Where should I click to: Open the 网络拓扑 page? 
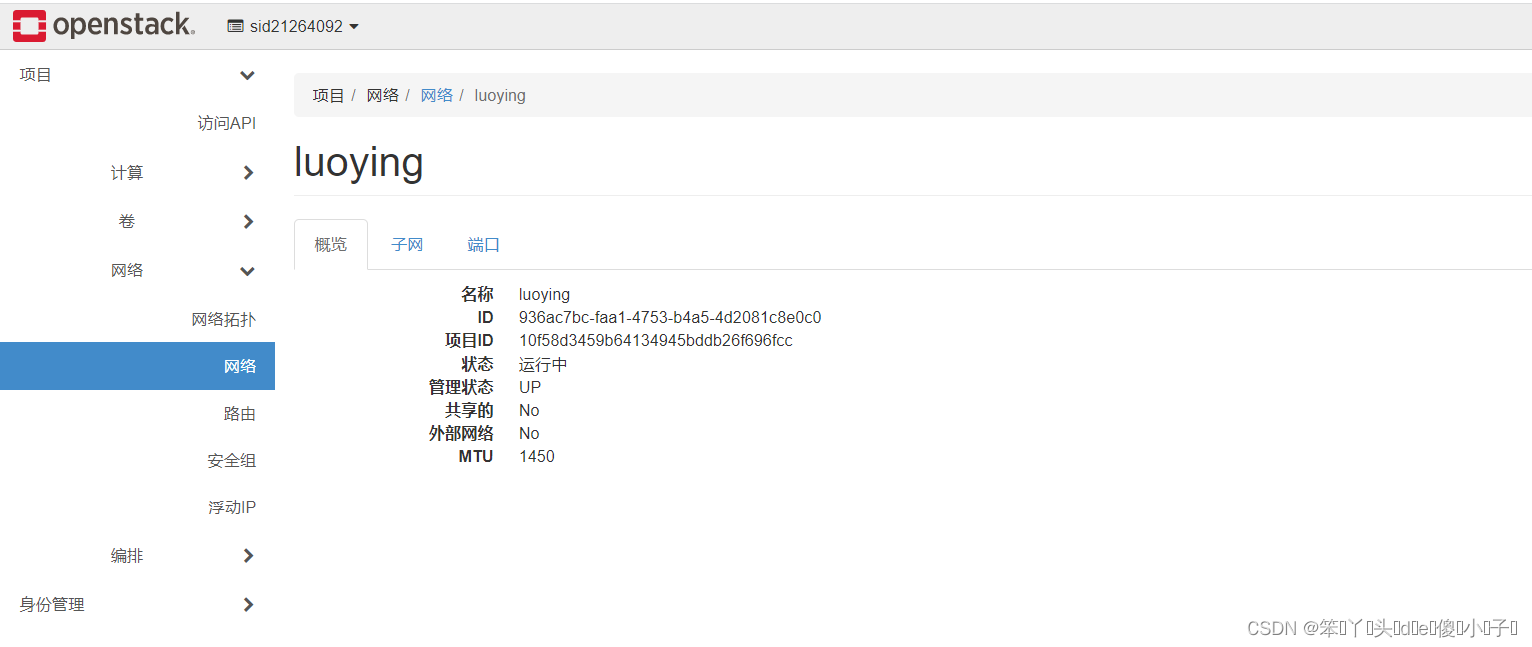pyautogui.click(x=223, y=318)
